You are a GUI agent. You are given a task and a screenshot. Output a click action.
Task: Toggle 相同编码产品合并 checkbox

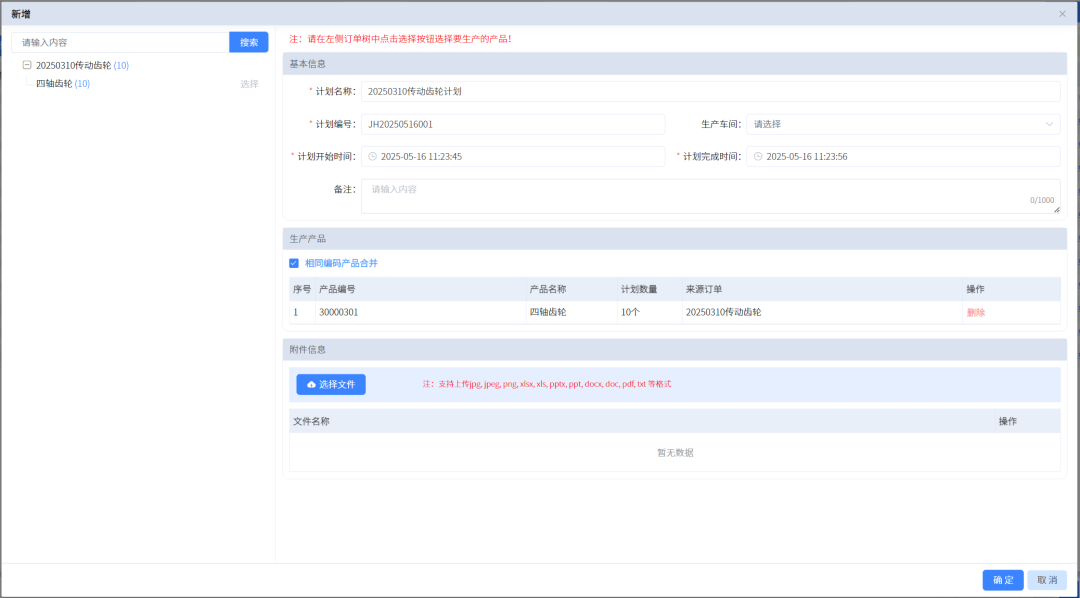(x=294, y=263)
